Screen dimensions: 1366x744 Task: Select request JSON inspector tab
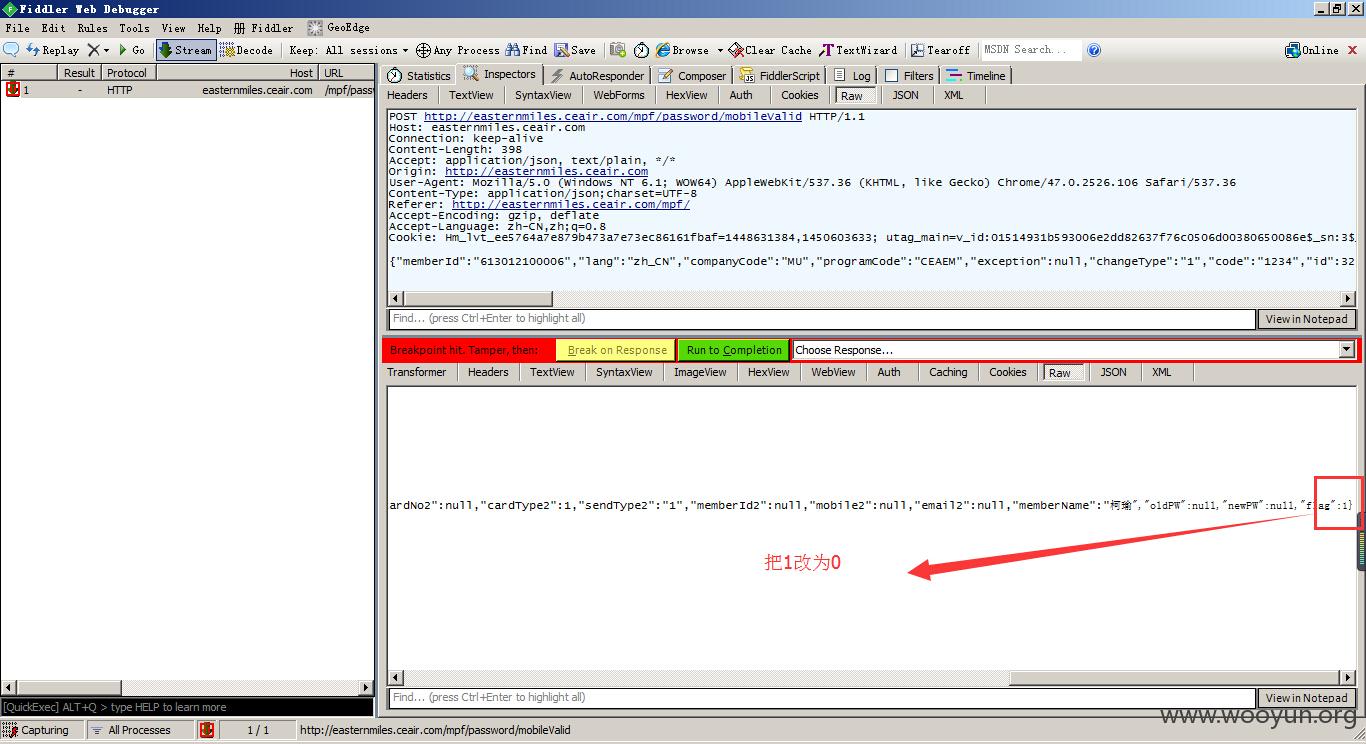tap(906, 95)
